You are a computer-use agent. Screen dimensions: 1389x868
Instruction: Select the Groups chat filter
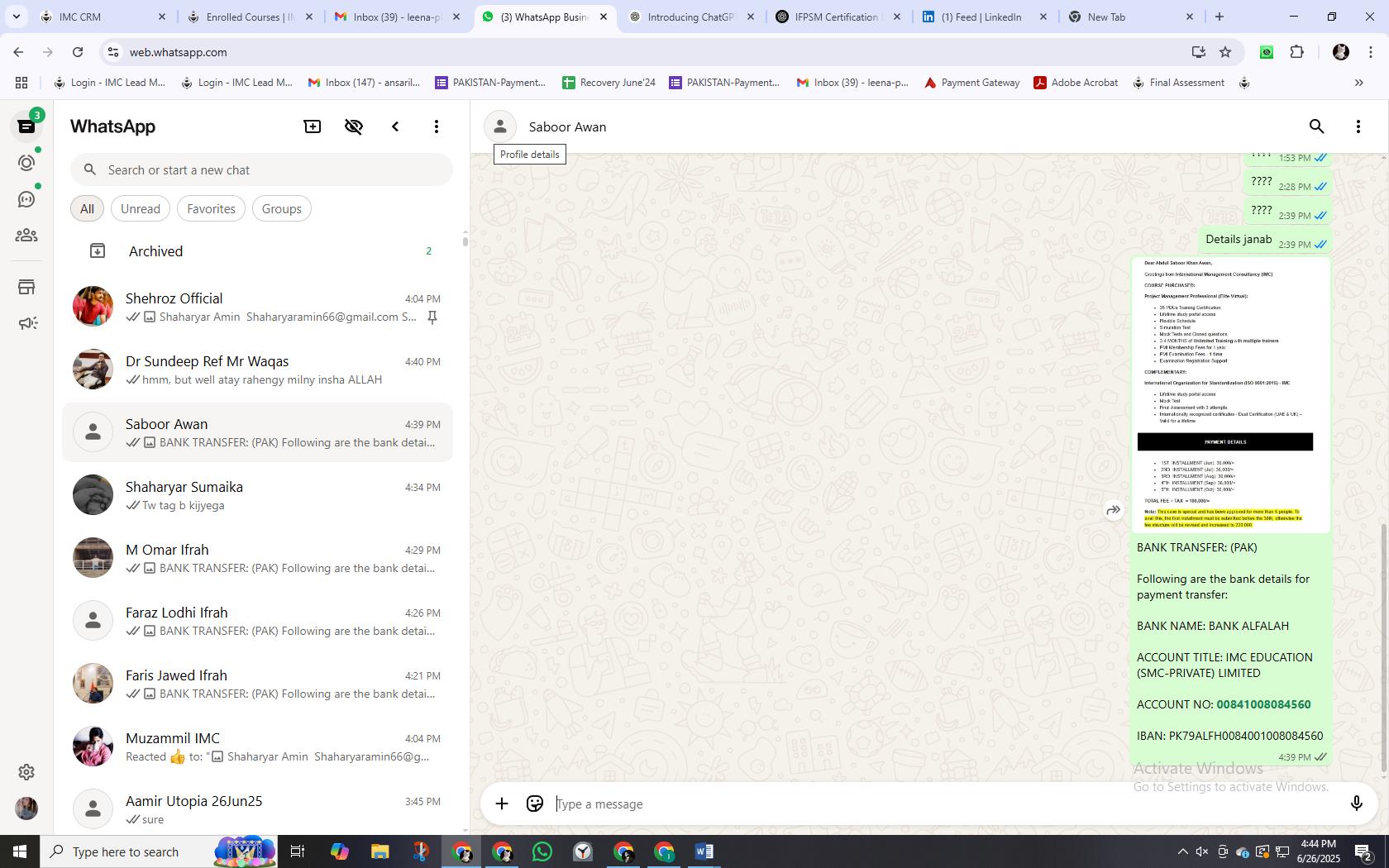pos(281,209)
